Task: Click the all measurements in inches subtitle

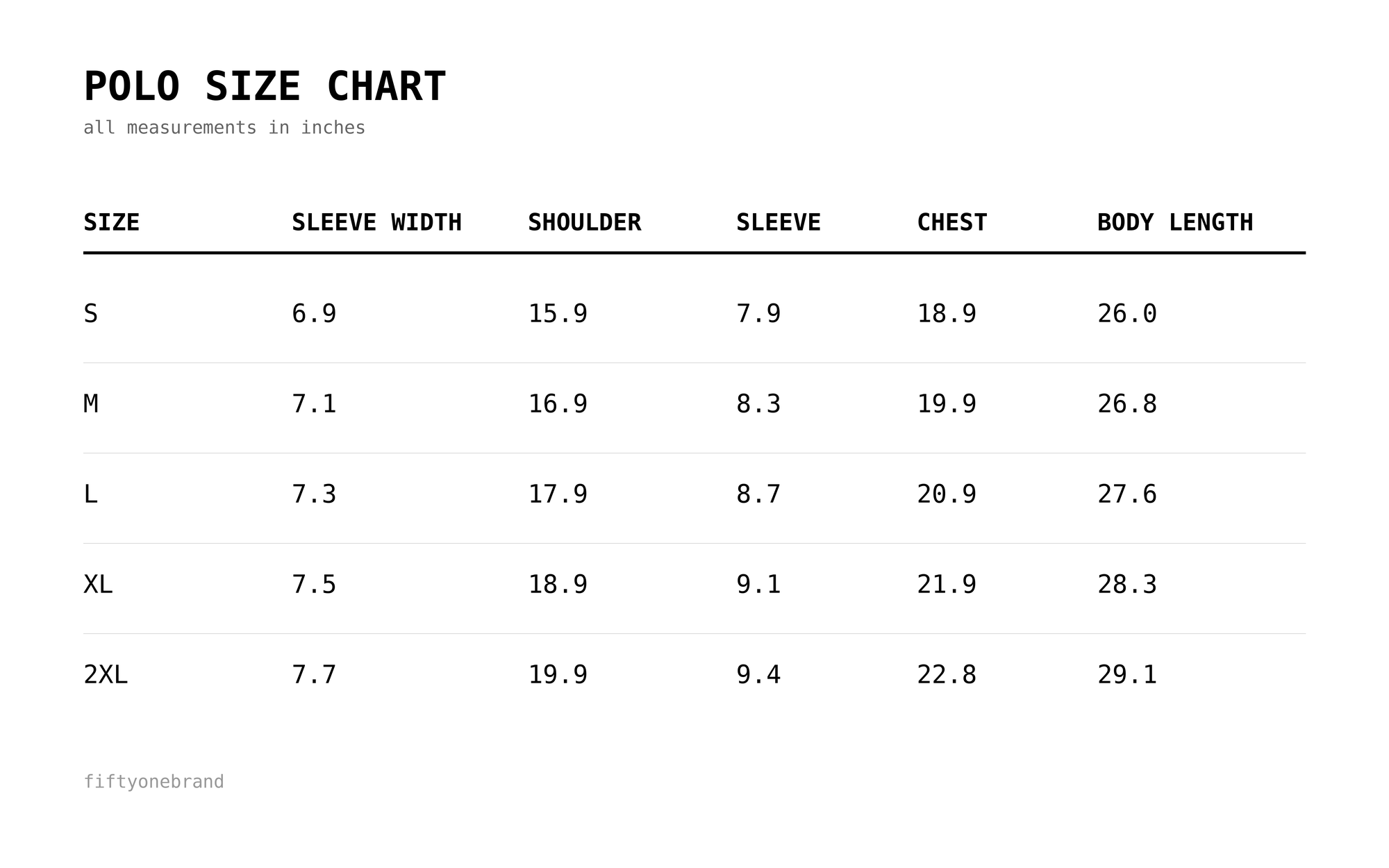Action: [224, 128]
